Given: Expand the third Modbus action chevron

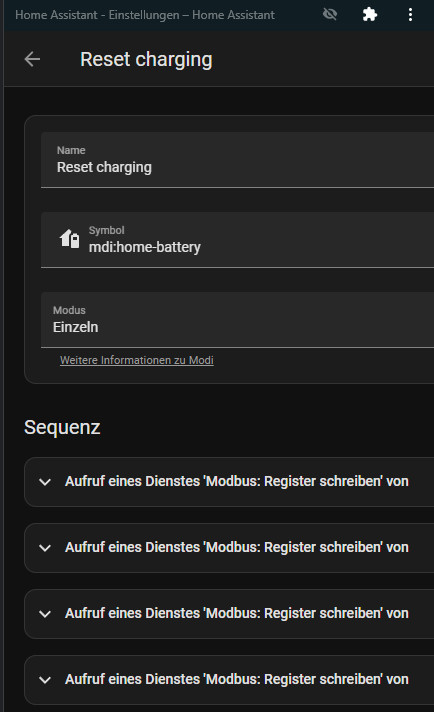Looking at the screenshot, I should [x=45, y=614].
